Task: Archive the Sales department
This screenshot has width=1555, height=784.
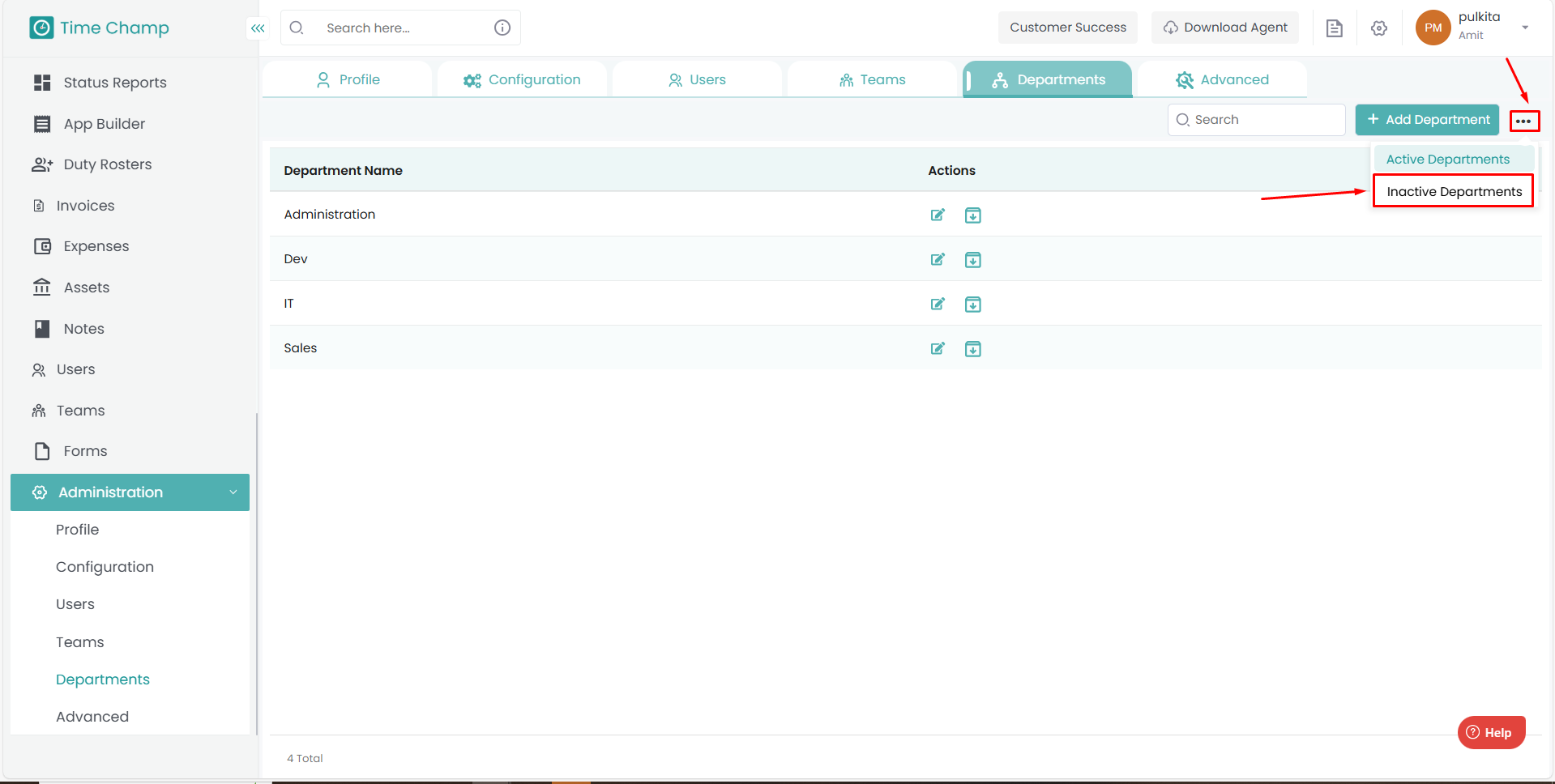Action: (973, 348)
